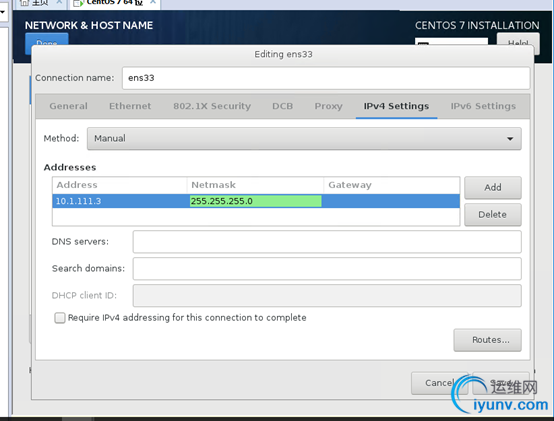Click the Netmask column header
Viewport: 554px width, 421px height.
[255, 185]
